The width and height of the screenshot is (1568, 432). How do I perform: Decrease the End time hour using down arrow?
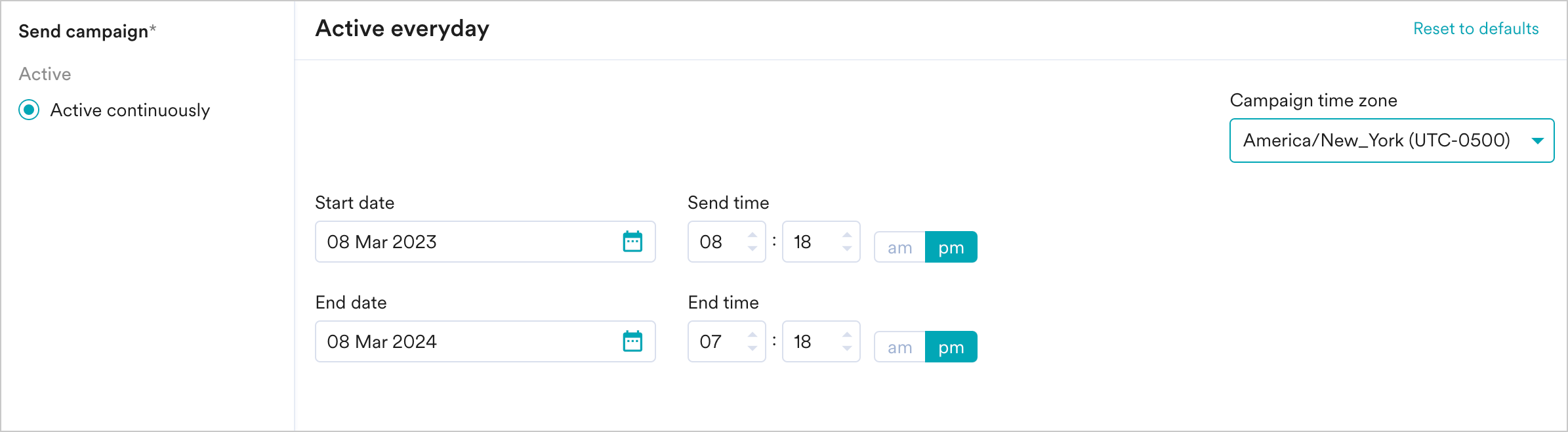[x=753, y=348]
